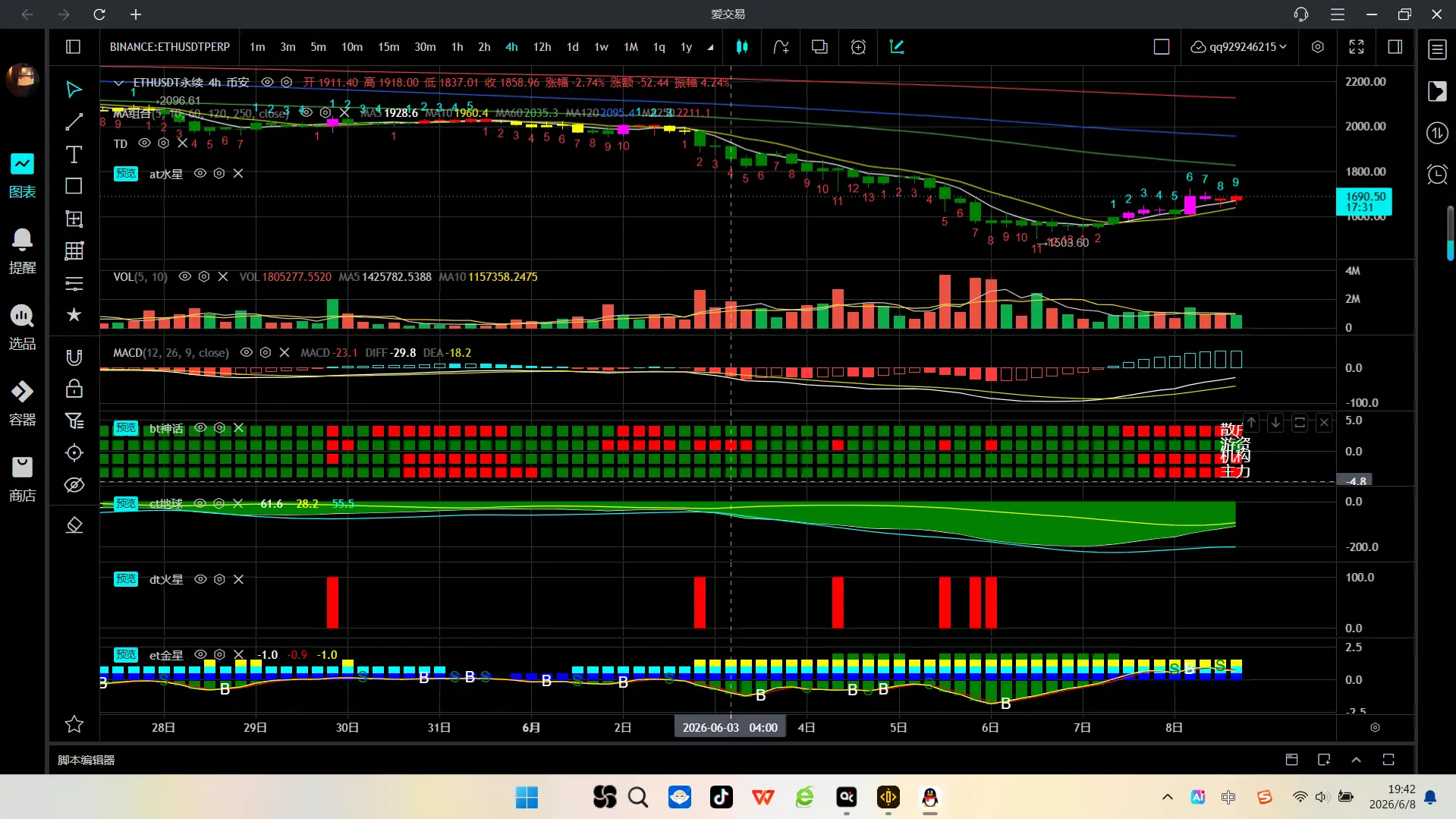Activate the eraser tool in the drawing sidebar
The height and width of the screenshot is (819, 1456).
tap(74, 524)
